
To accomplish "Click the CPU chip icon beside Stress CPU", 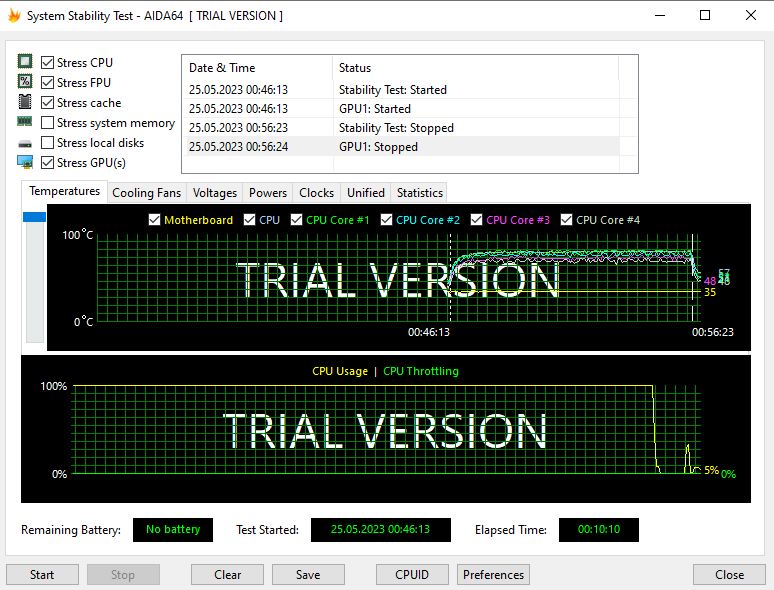I will point(25,62).
